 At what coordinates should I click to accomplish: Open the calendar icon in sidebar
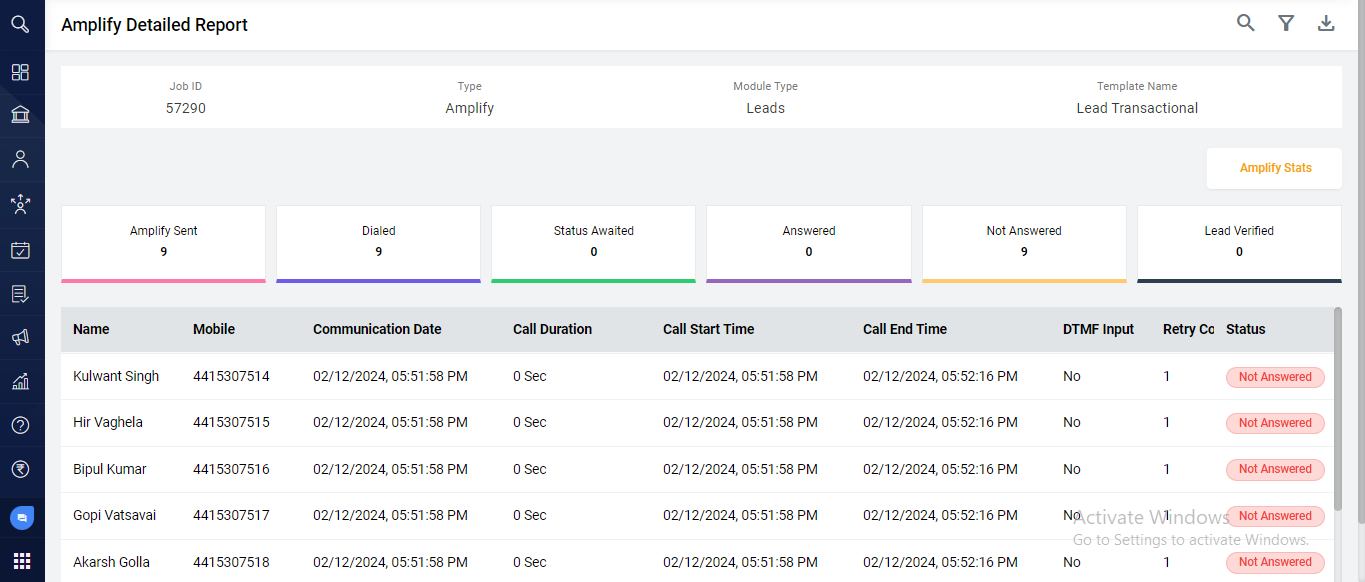(x=20, y=250)
